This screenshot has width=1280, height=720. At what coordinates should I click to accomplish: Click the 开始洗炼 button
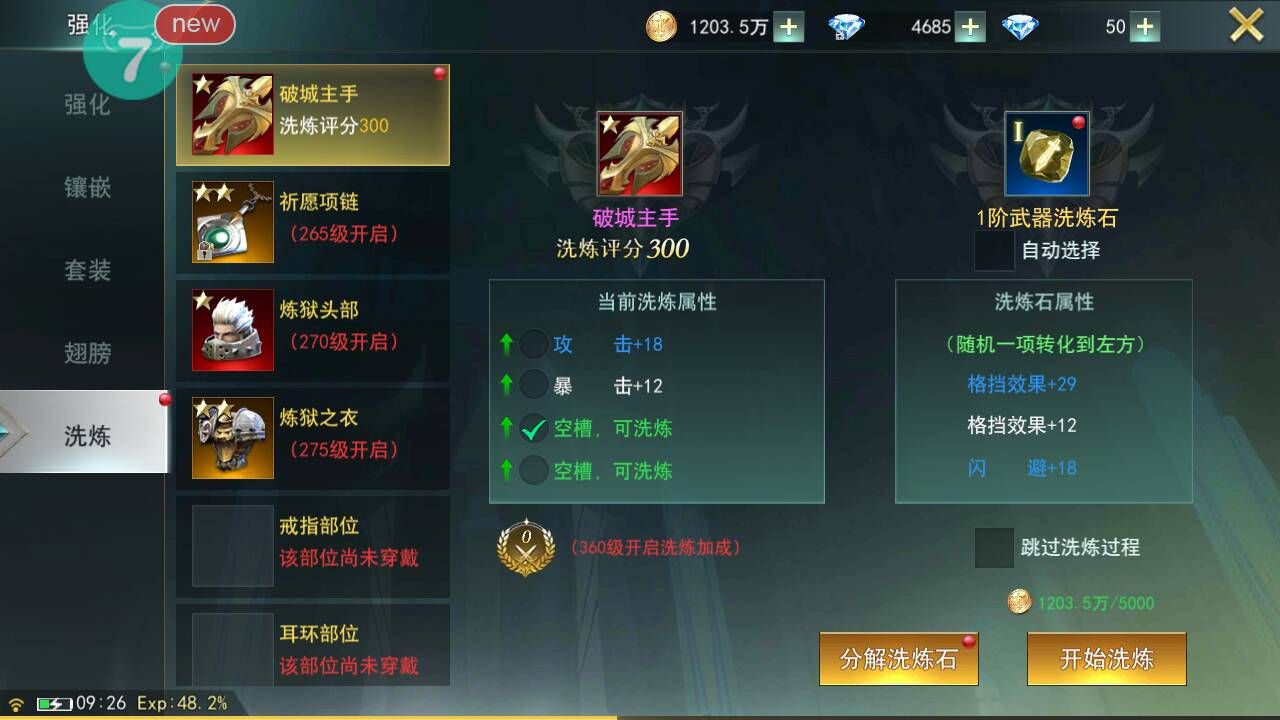click(1107, 659)
